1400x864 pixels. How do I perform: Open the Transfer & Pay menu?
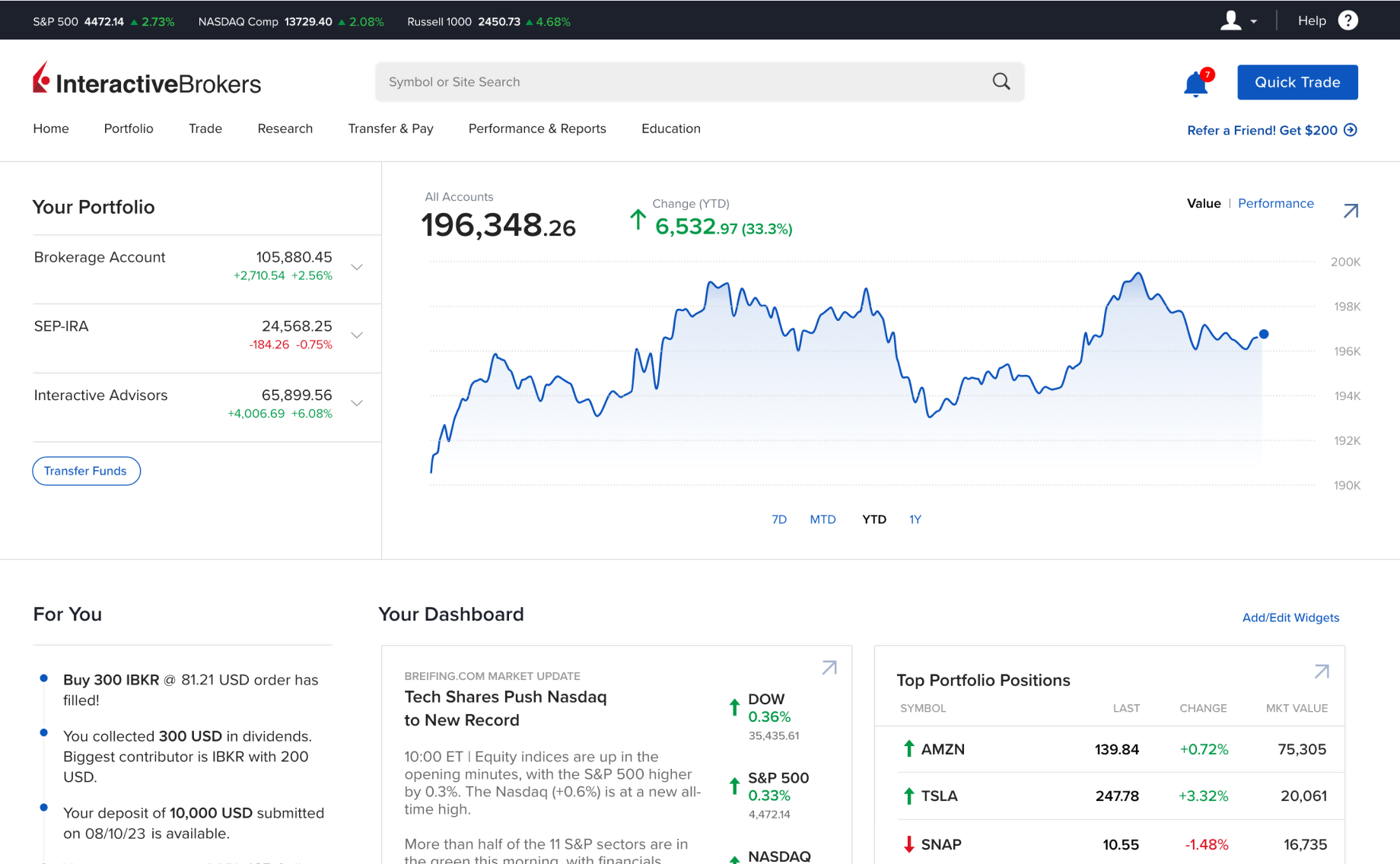pos(390,129)
